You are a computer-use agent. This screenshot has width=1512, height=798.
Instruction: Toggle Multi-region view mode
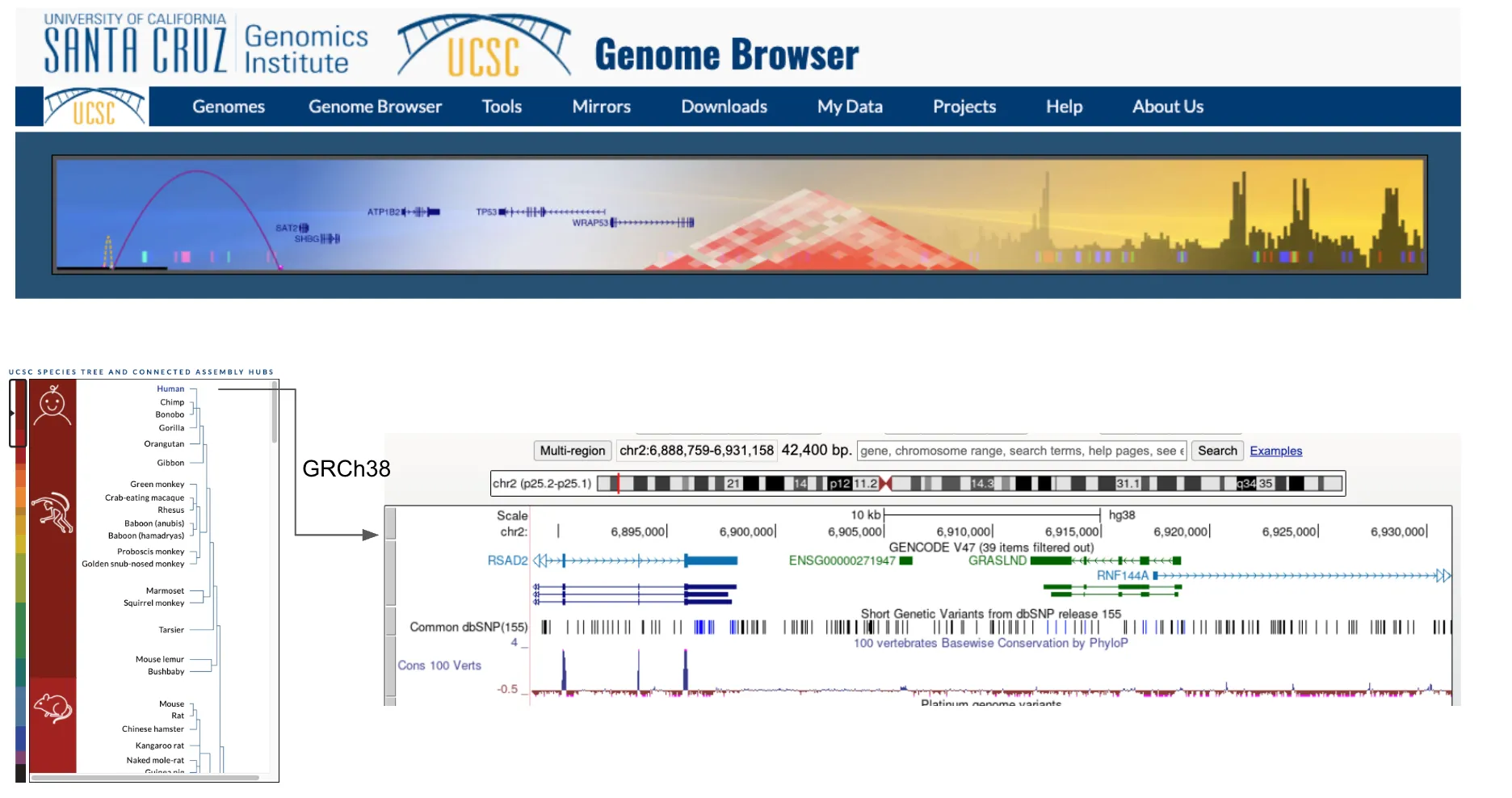572,451
